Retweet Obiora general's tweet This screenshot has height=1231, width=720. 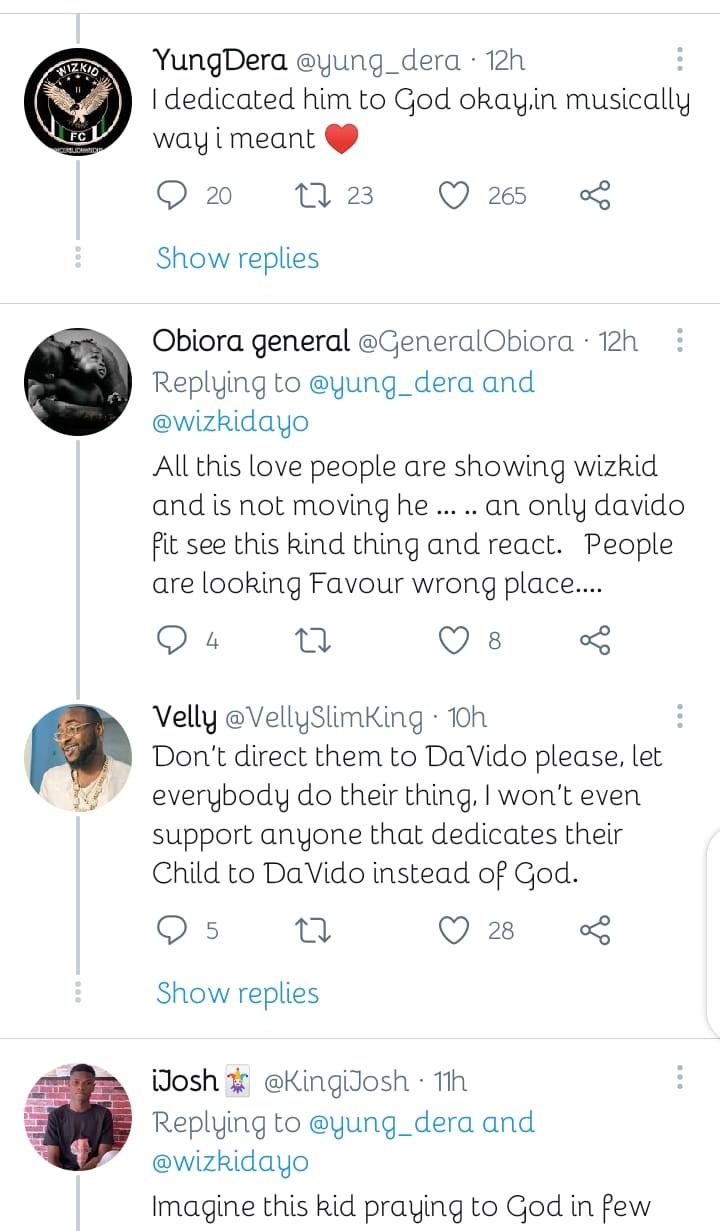coord(317,640)
